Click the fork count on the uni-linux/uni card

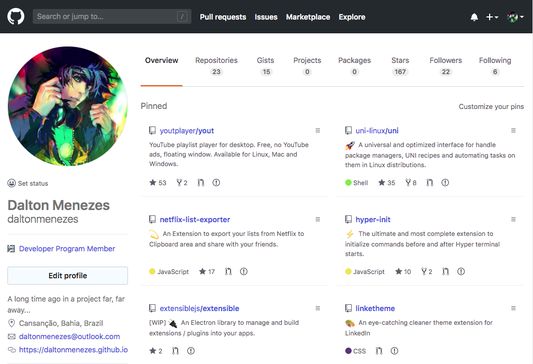(411, 183)
